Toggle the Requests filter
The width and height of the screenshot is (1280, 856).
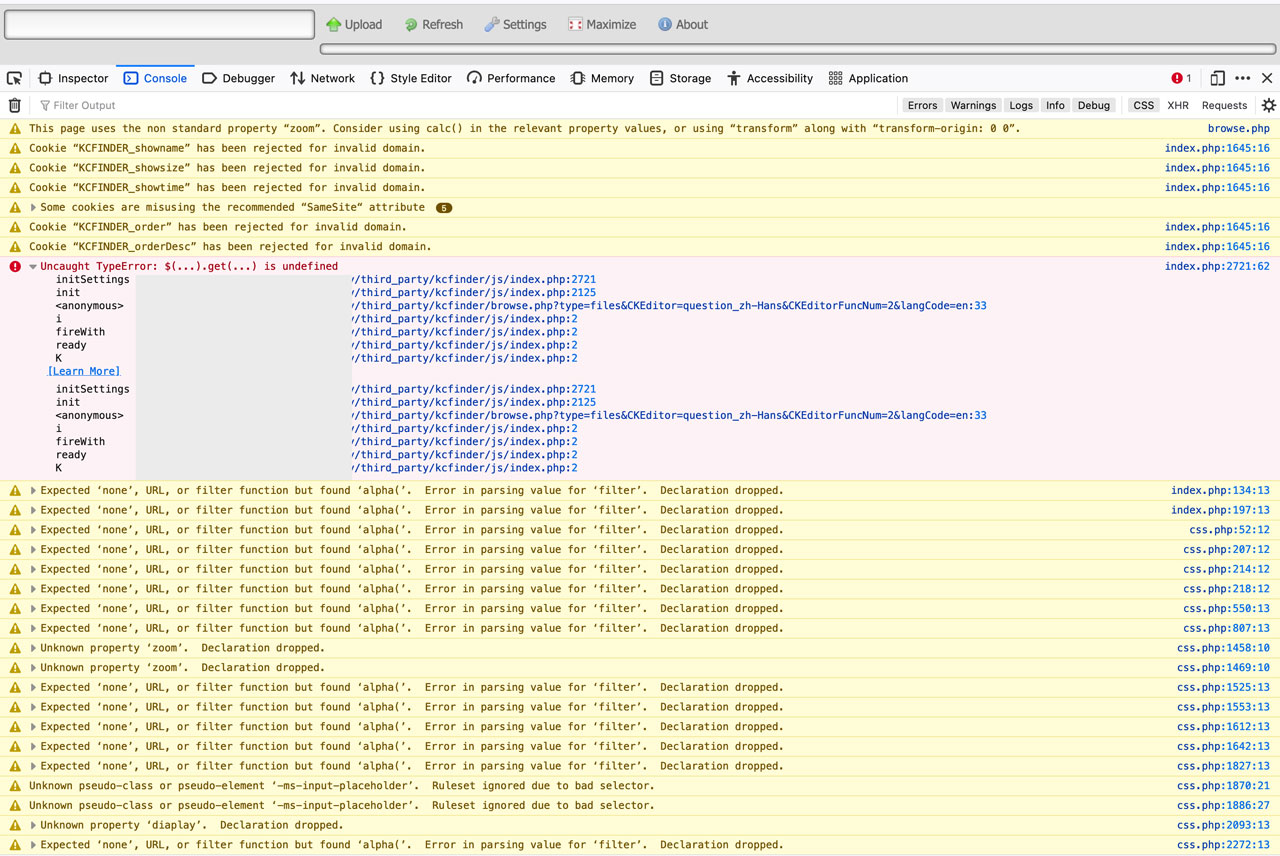pos(1224,105)
